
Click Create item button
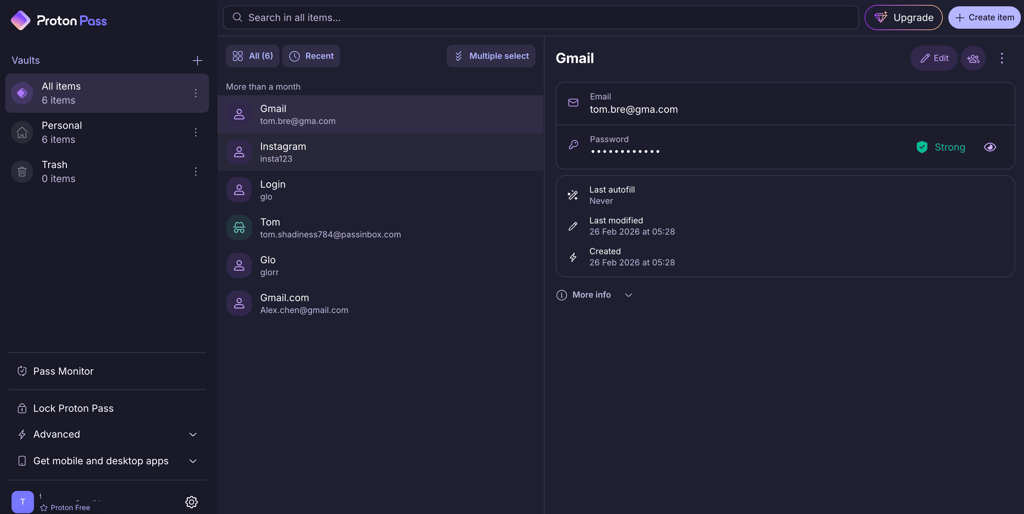(x=984, y=18)
